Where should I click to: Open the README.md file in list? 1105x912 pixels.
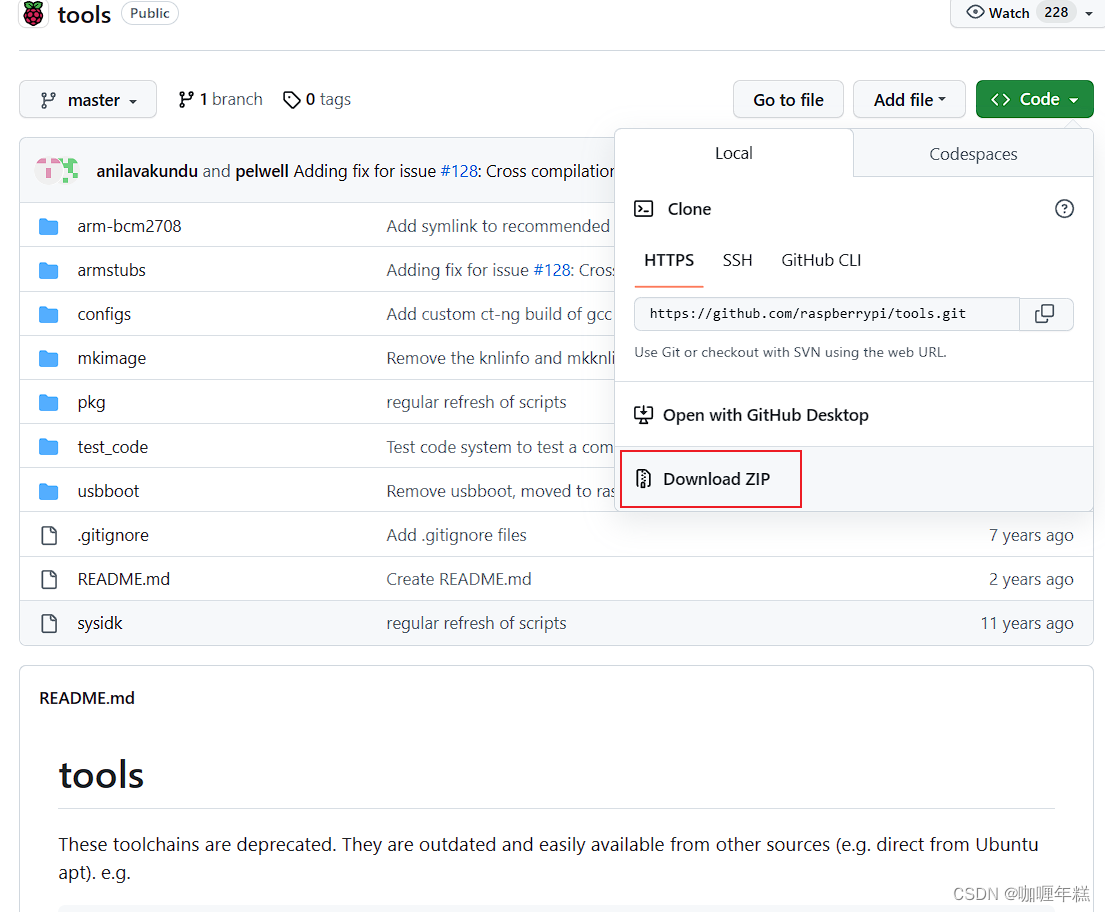point(123,579)
